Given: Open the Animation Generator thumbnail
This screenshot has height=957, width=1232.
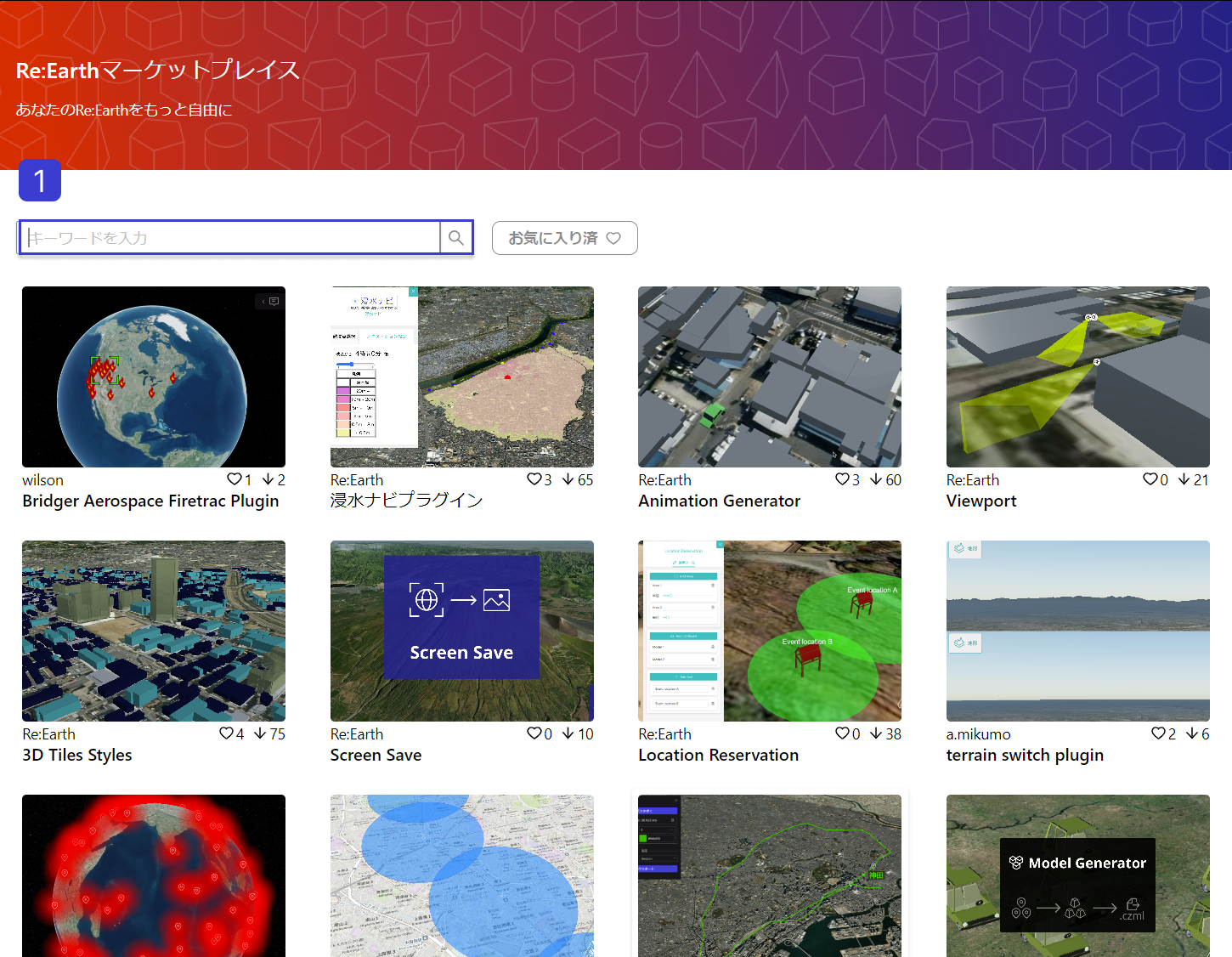Looking at the screenshot, I should tap(770, 377).
